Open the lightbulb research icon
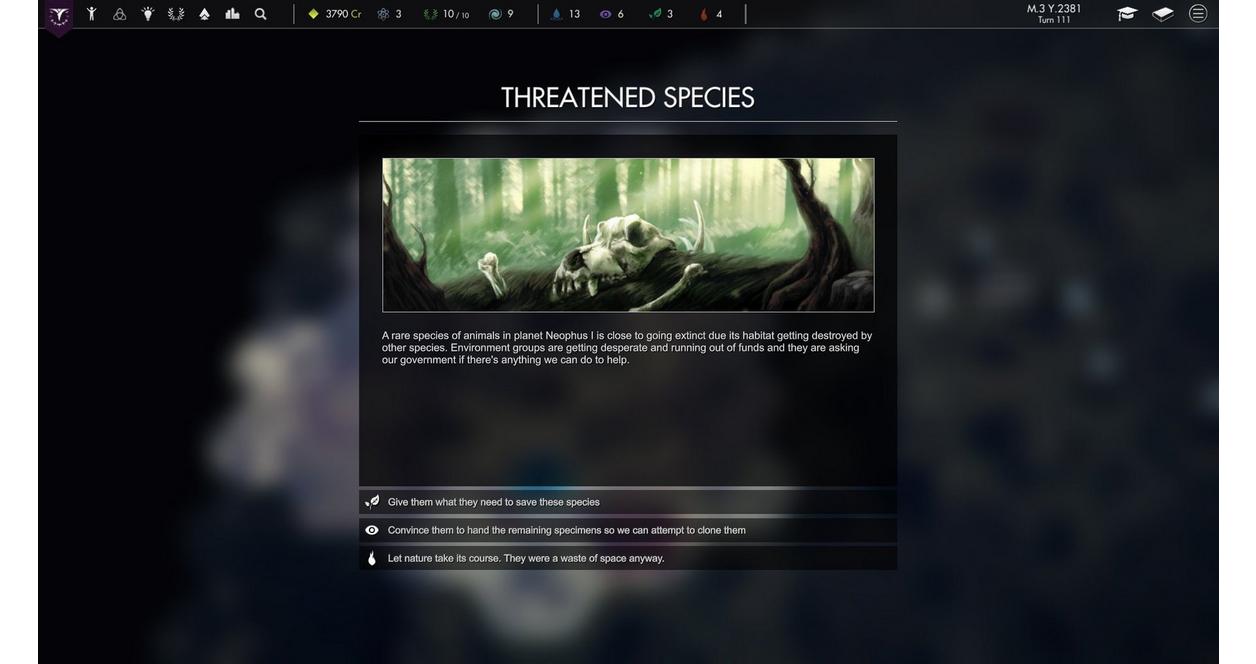Viewport: 1256px width, 664px height. tap(148, 14)
